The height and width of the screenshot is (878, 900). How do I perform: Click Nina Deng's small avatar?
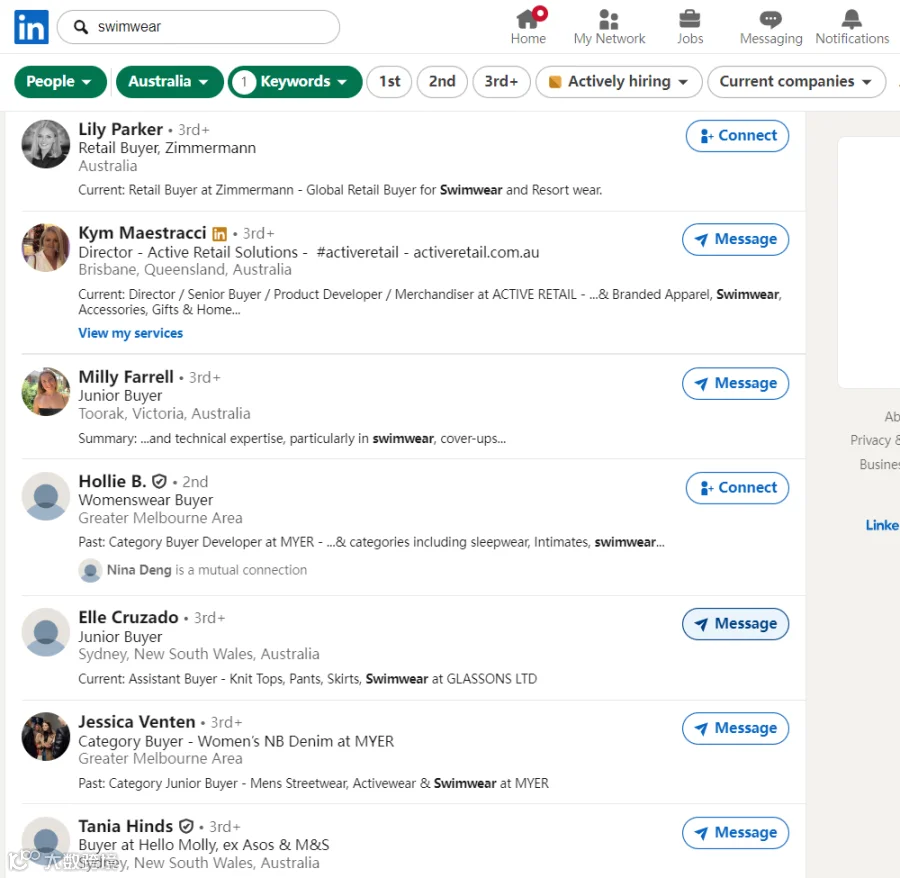point(90,570)
